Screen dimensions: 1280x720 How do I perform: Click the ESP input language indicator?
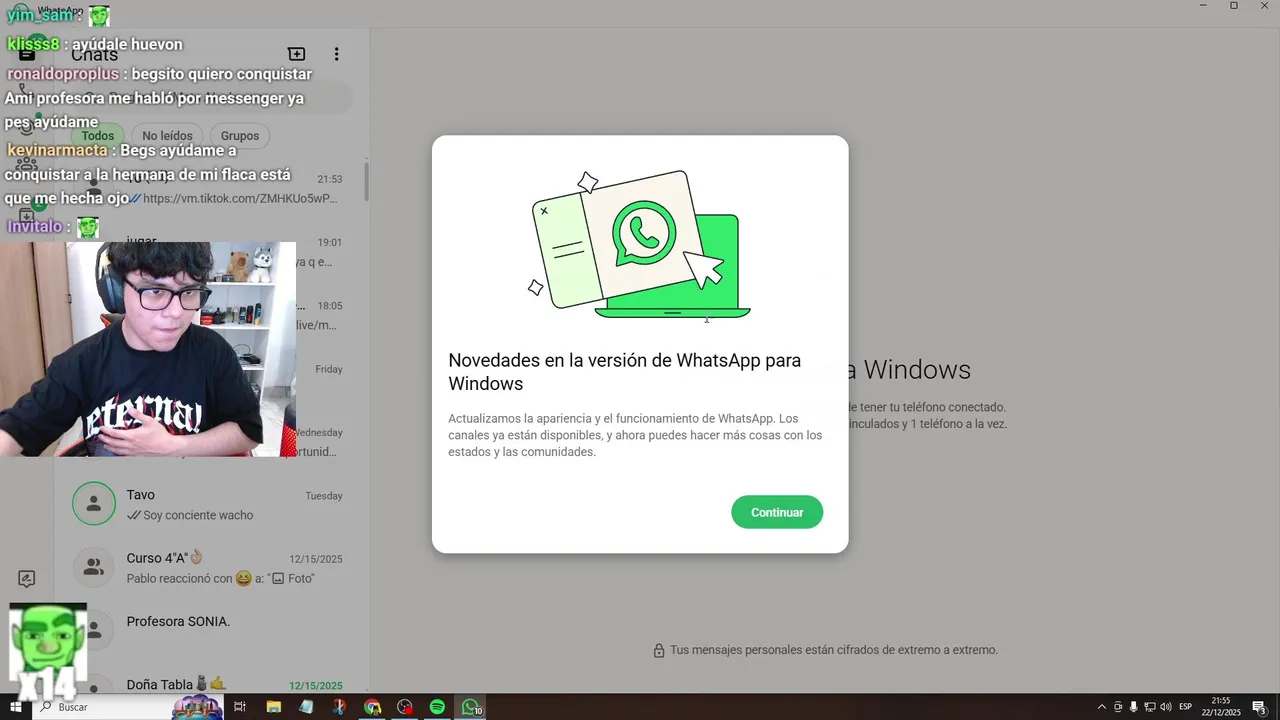[1186, 707]
